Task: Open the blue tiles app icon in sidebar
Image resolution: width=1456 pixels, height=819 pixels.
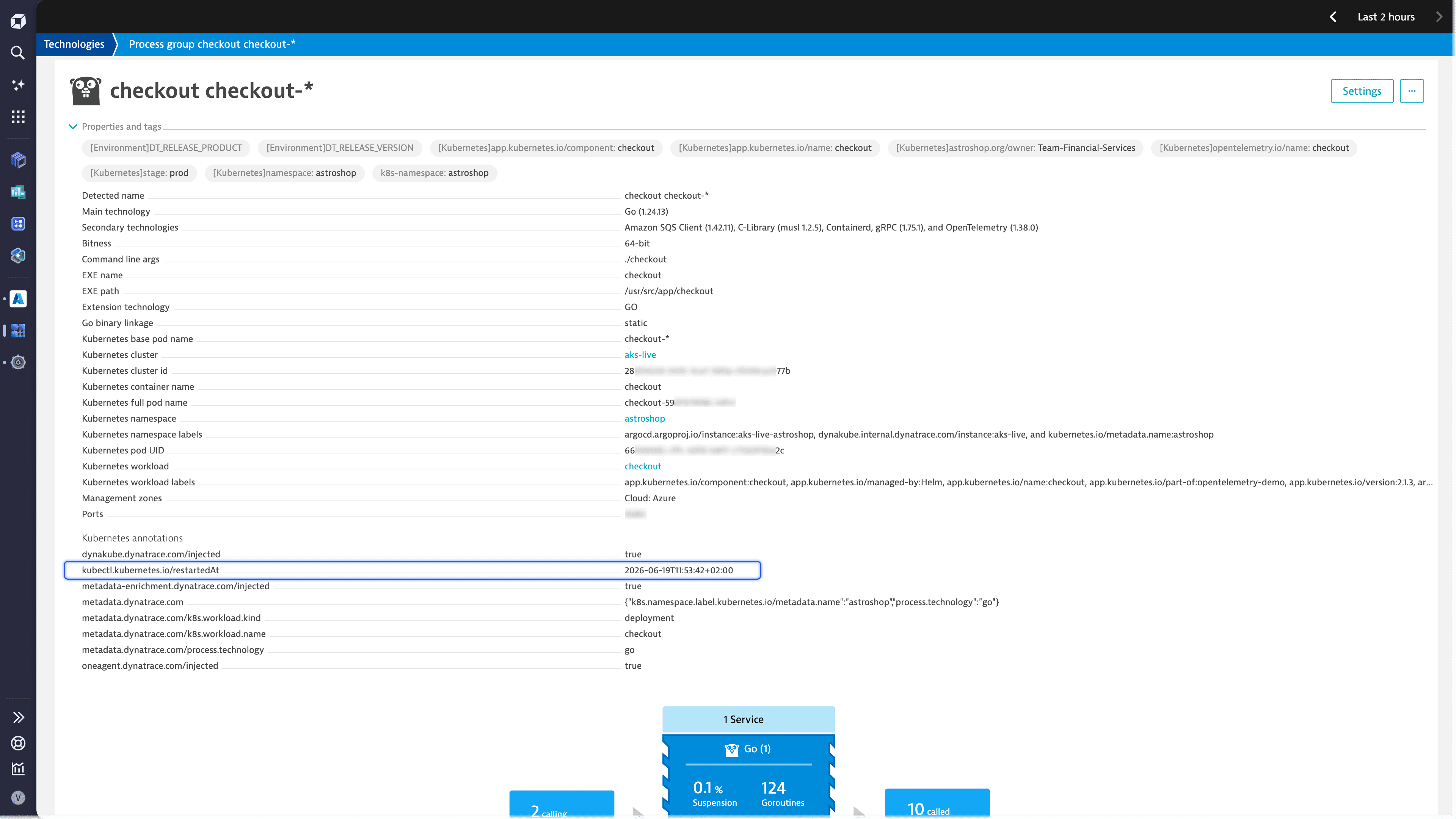Action: click(x=18, y=224)
